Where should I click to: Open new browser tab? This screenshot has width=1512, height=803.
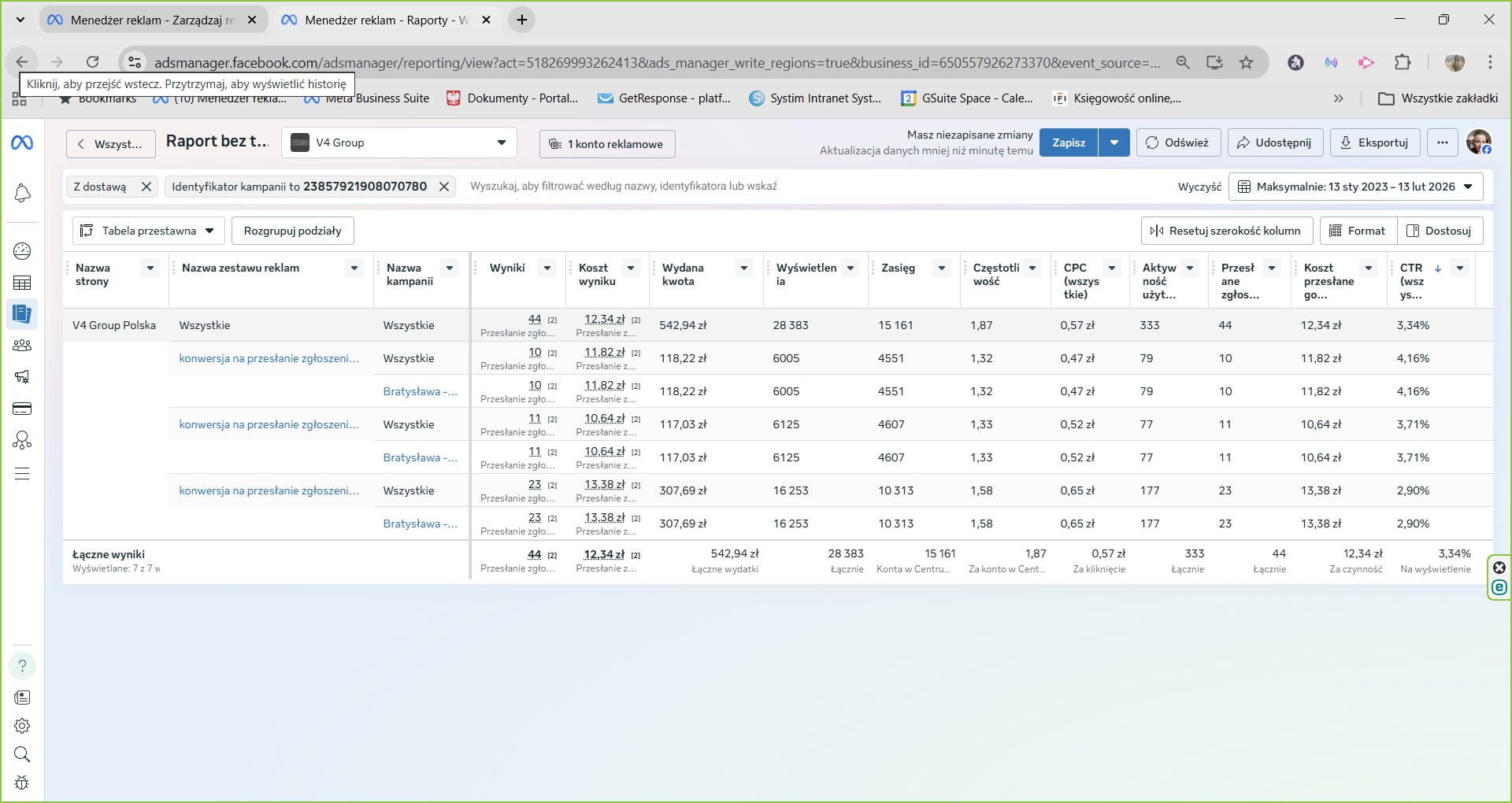click(x=521, y=20)
